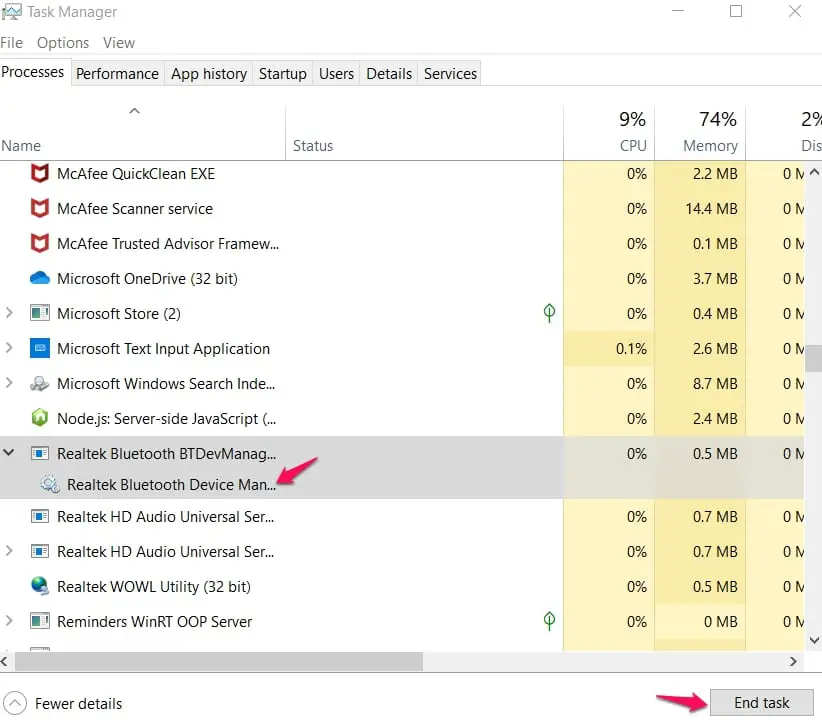Expand the Microsoft Text Input Application row

pyautogui.click(x=9, y=348)
